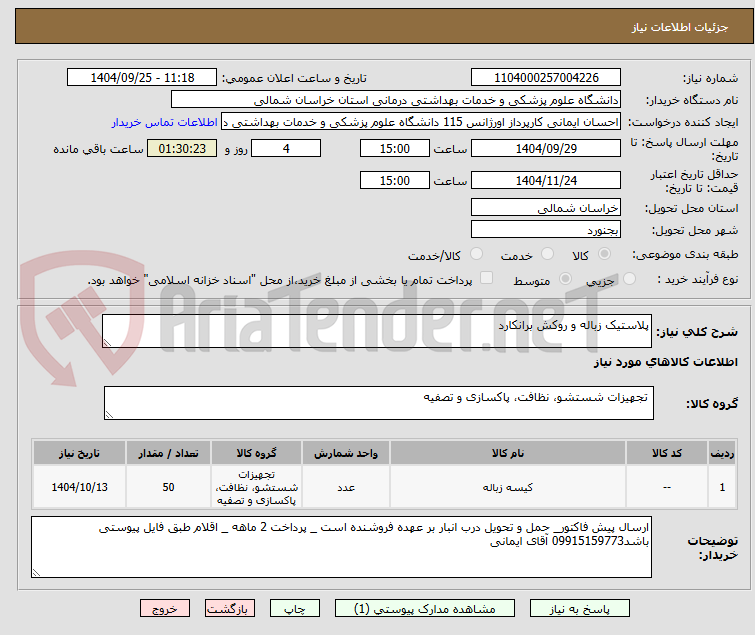Click the نام کالا column header
Screen dimensions: 755x635
tap(508, 453)
